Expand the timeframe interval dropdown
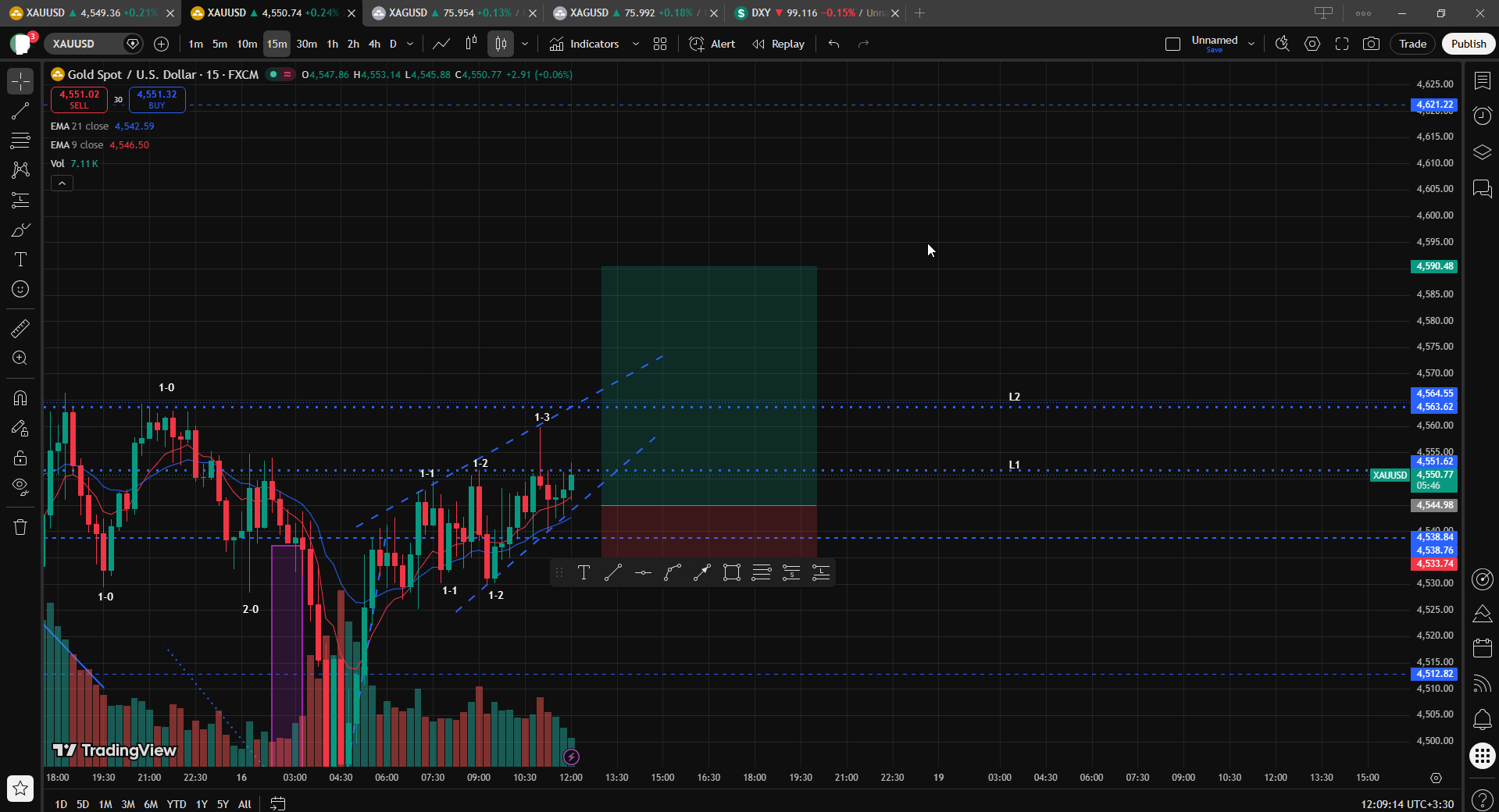Image resolution: width=1499 pixels, height=812 pixels. [x=410, y=44]
